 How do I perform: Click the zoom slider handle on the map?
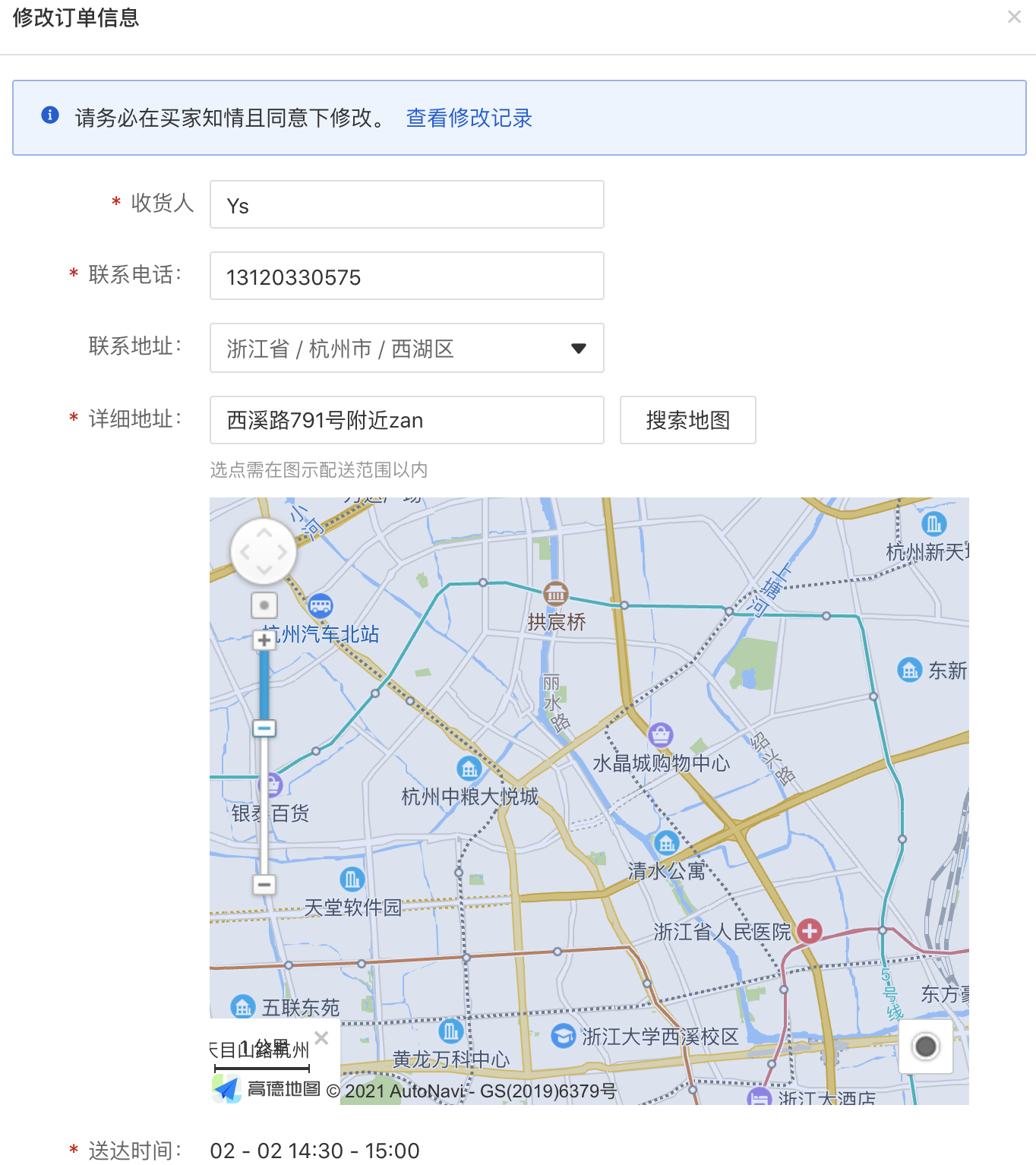(x=264, y=728)
